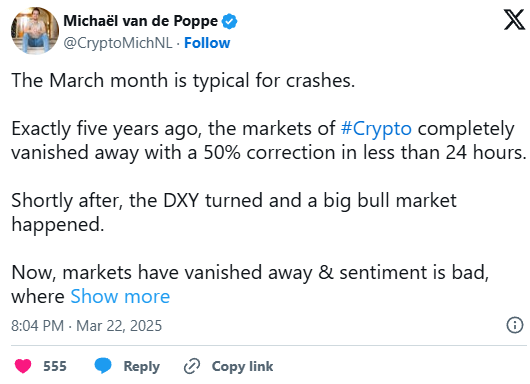Click the paragraph starting 'Exactly five years ago'
Screen dimensions: 530x384
[269, 141]
